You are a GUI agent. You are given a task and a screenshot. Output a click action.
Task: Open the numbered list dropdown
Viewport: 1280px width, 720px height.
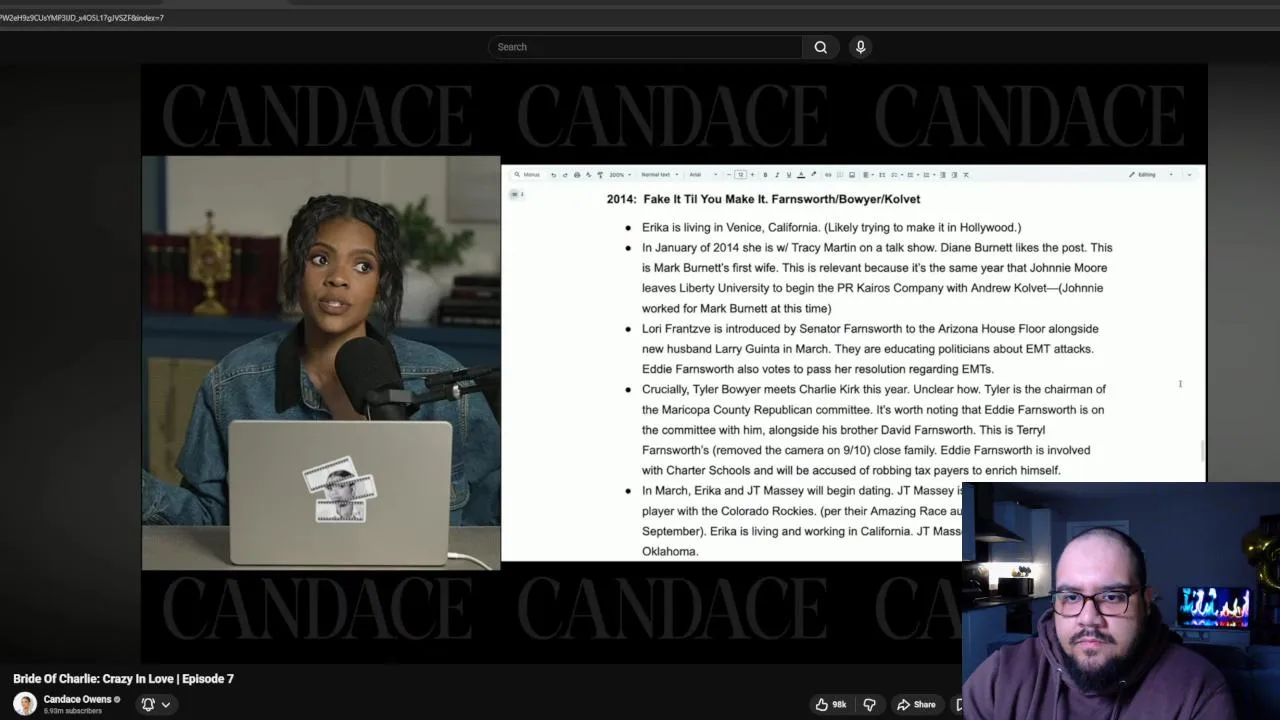pyautogui.click(x=928, y=175)
